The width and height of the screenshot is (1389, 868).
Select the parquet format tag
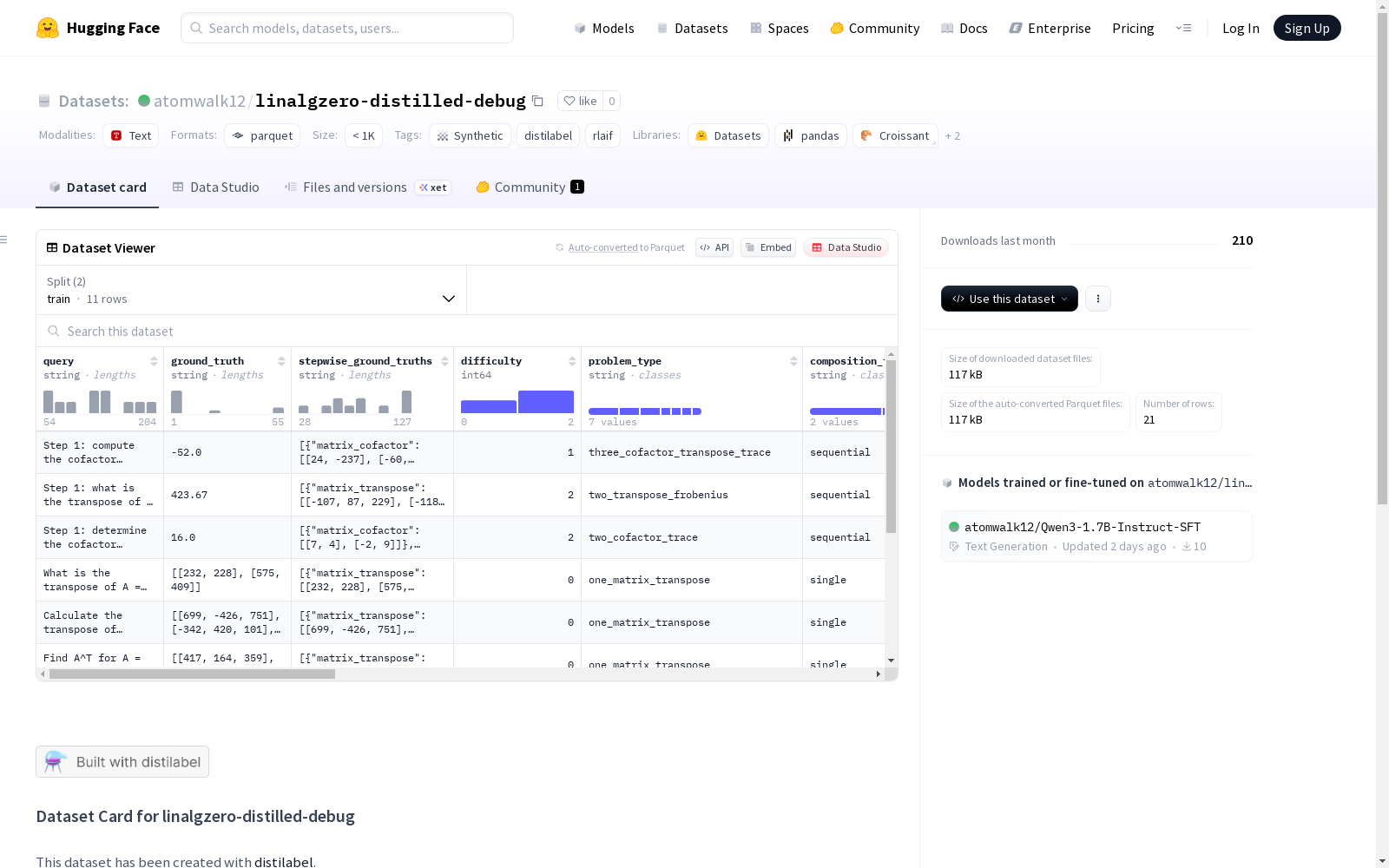(262, 135)
